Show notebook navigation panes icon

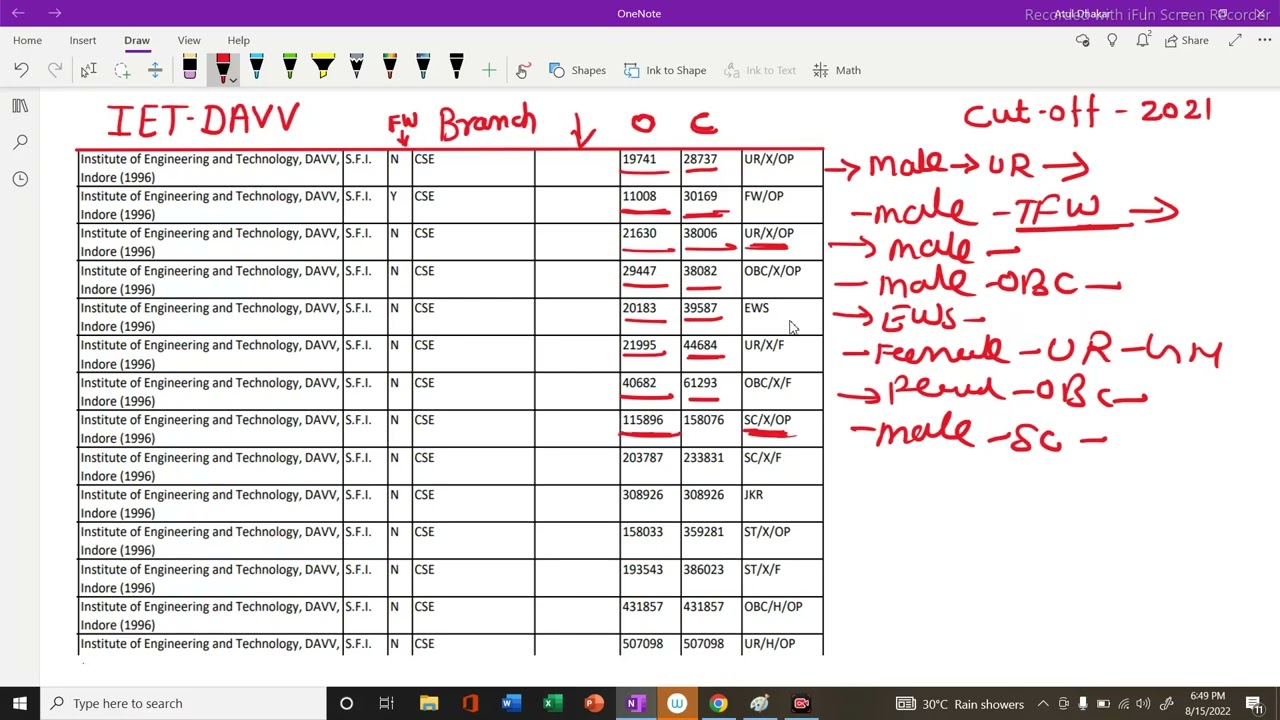pyautogui.click(x=20, y=106)
